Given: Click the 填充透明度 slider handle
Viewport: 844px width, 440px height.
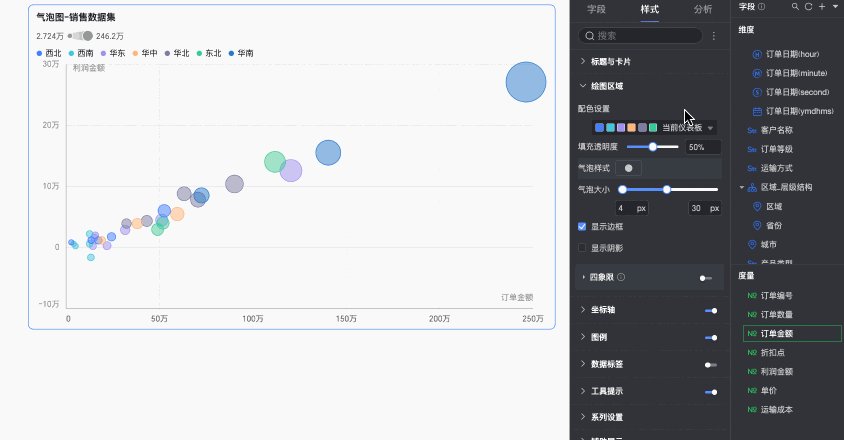Looking at the screenshot, I should pos(653,146).
